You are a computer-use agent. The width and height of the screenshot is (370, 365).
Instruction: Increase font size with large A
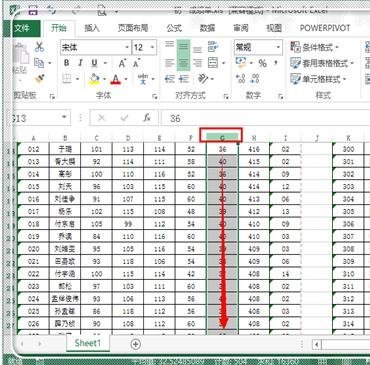[x=122, y=63]
